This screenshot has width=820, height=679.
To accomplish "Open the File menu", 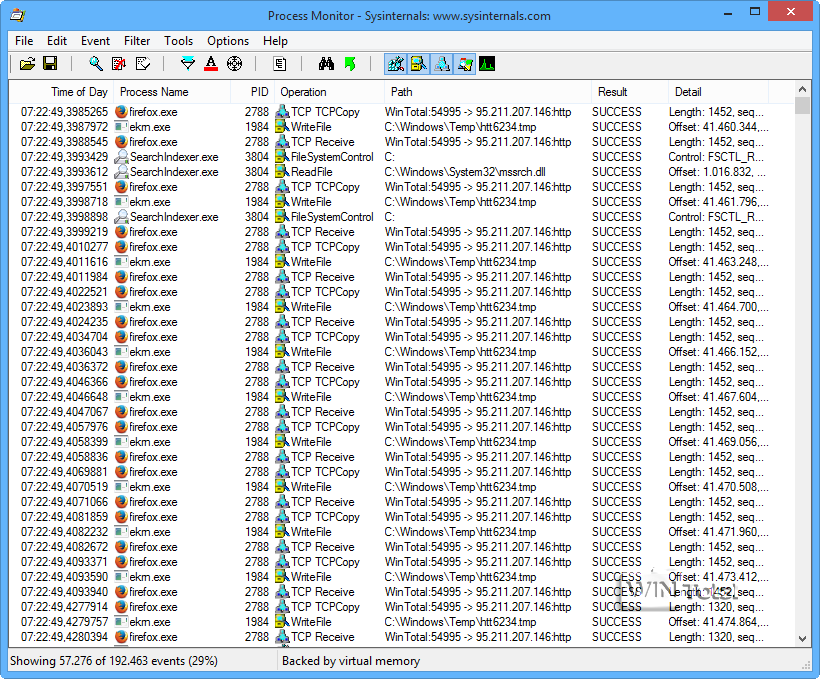I will point(24,41).
